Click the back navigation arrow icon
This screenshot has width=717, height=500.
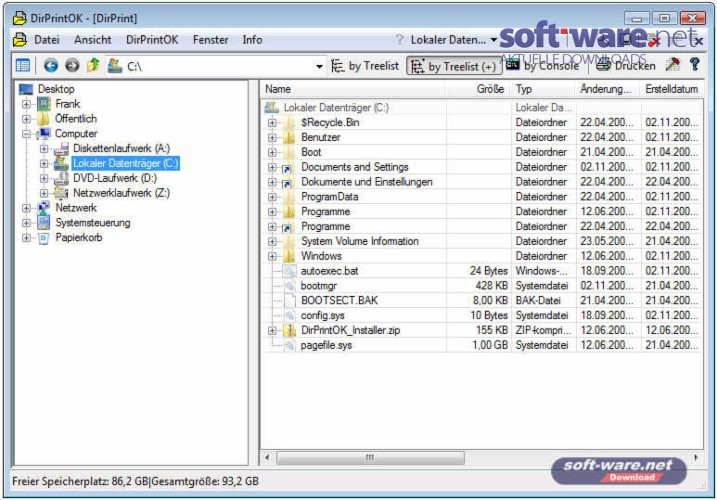point(50,65)
